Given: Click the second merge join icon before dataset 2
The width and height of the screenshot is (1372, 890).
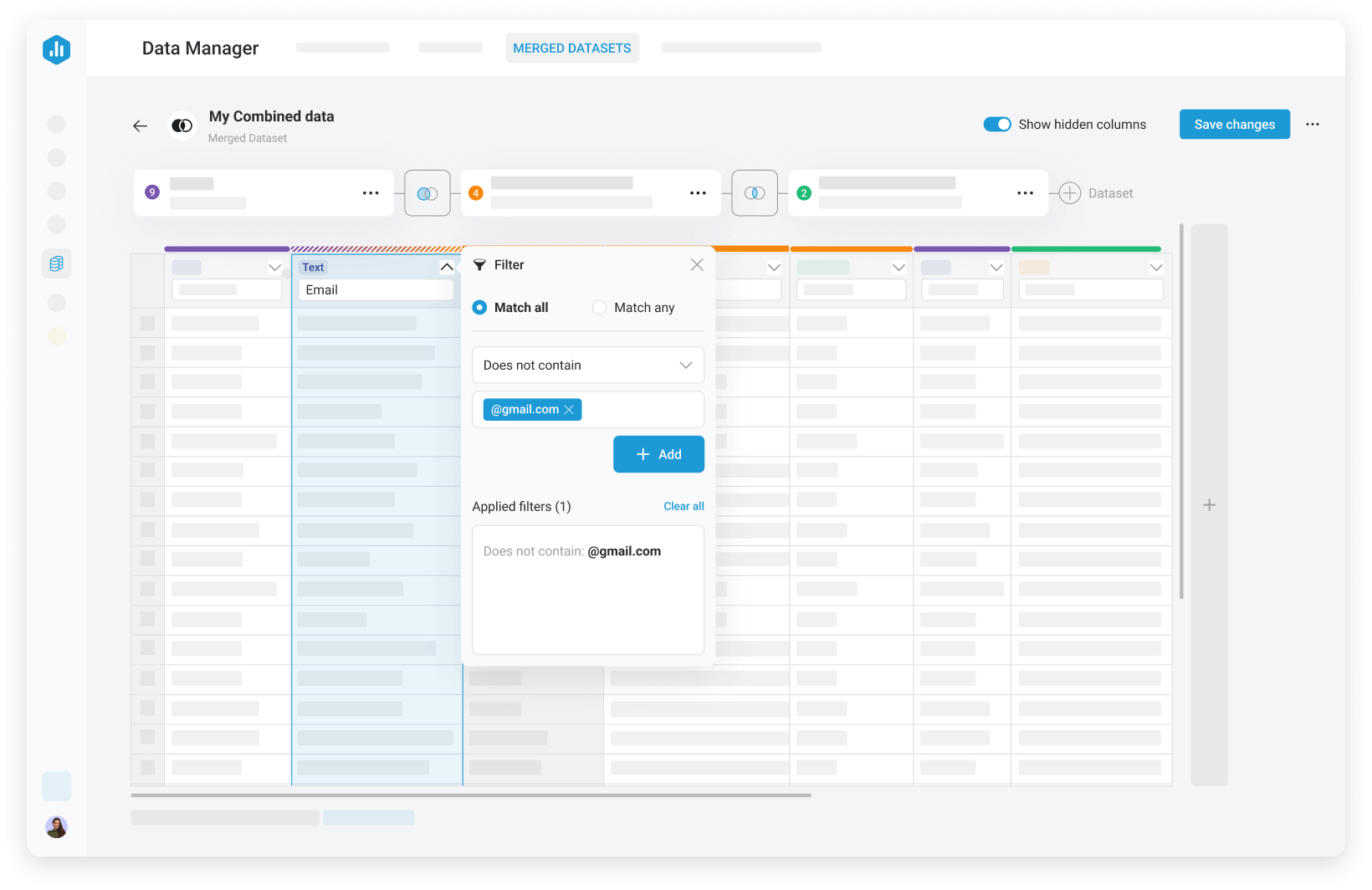Looking at the screenshot, I should [755, 192].
